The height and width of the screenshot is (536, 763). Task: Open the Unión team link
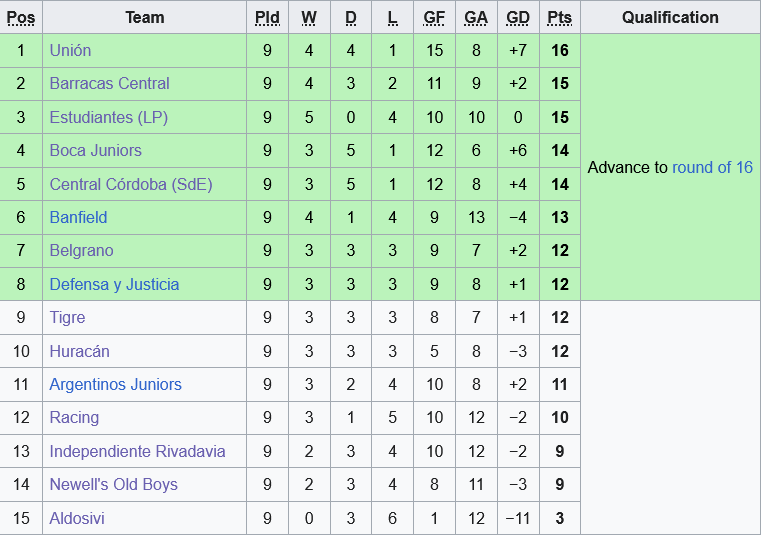(70, 50)
